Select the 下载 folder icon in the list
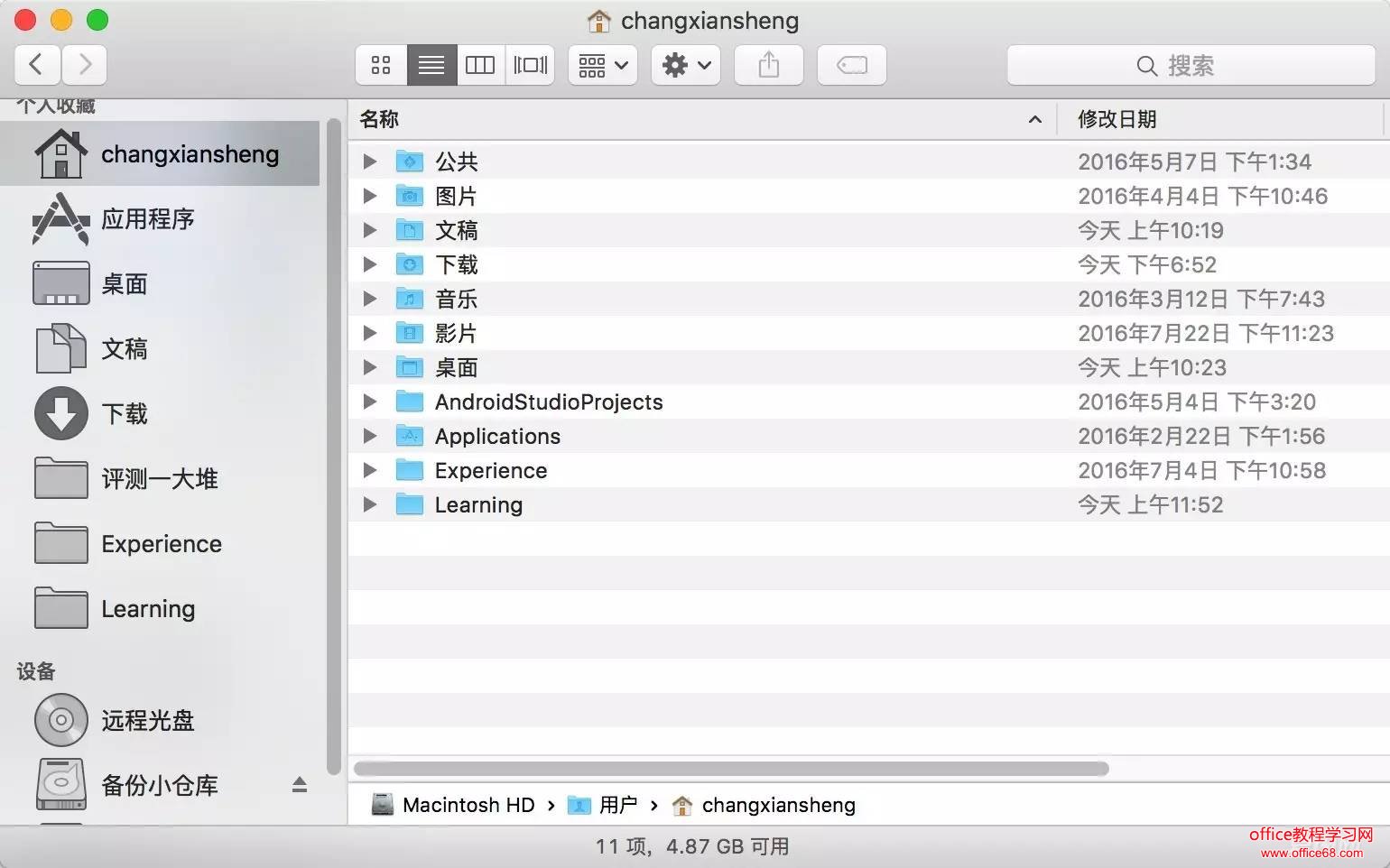Viewport: 1390px width, 868px height. point(410,264)
